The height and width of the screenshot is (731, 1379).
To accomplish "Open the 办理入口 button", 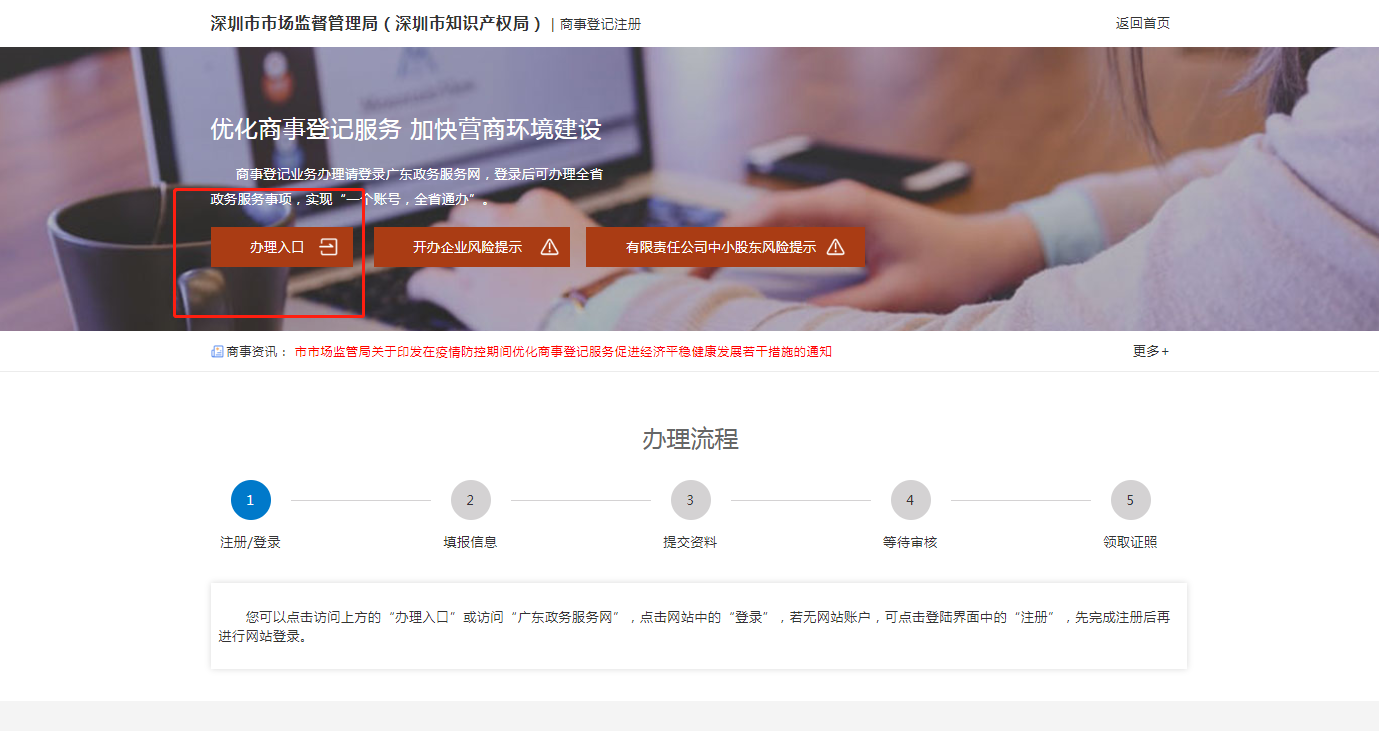I will [280, 247].
